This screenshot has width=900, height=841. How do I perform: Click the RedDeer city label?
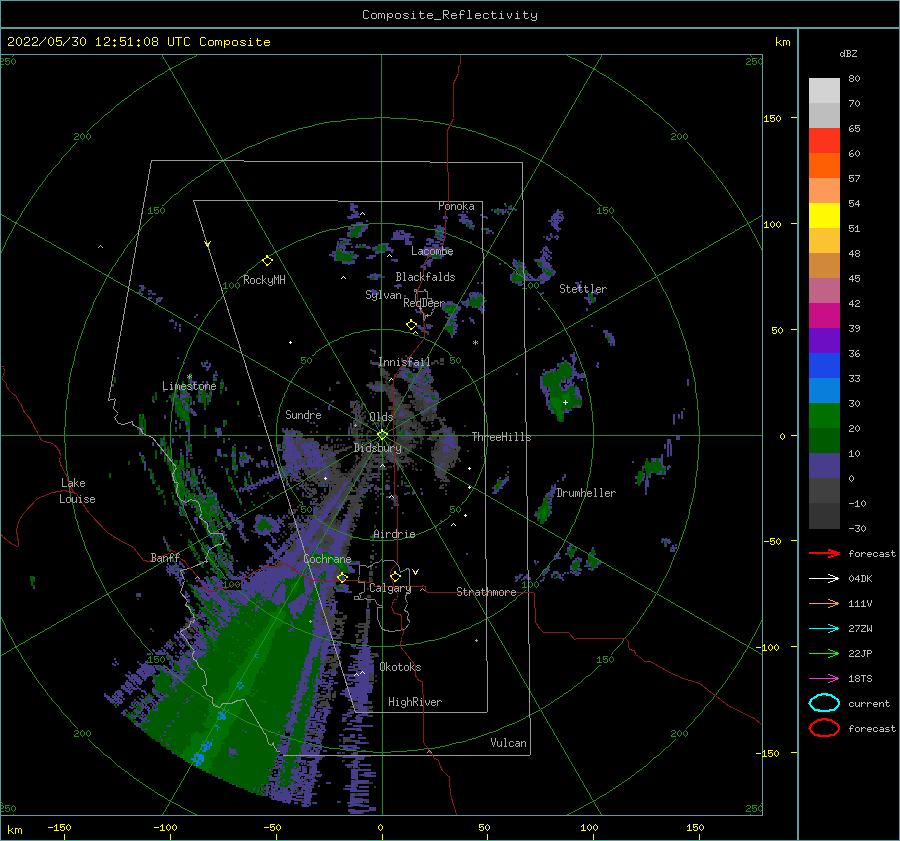tap(424, 303)
